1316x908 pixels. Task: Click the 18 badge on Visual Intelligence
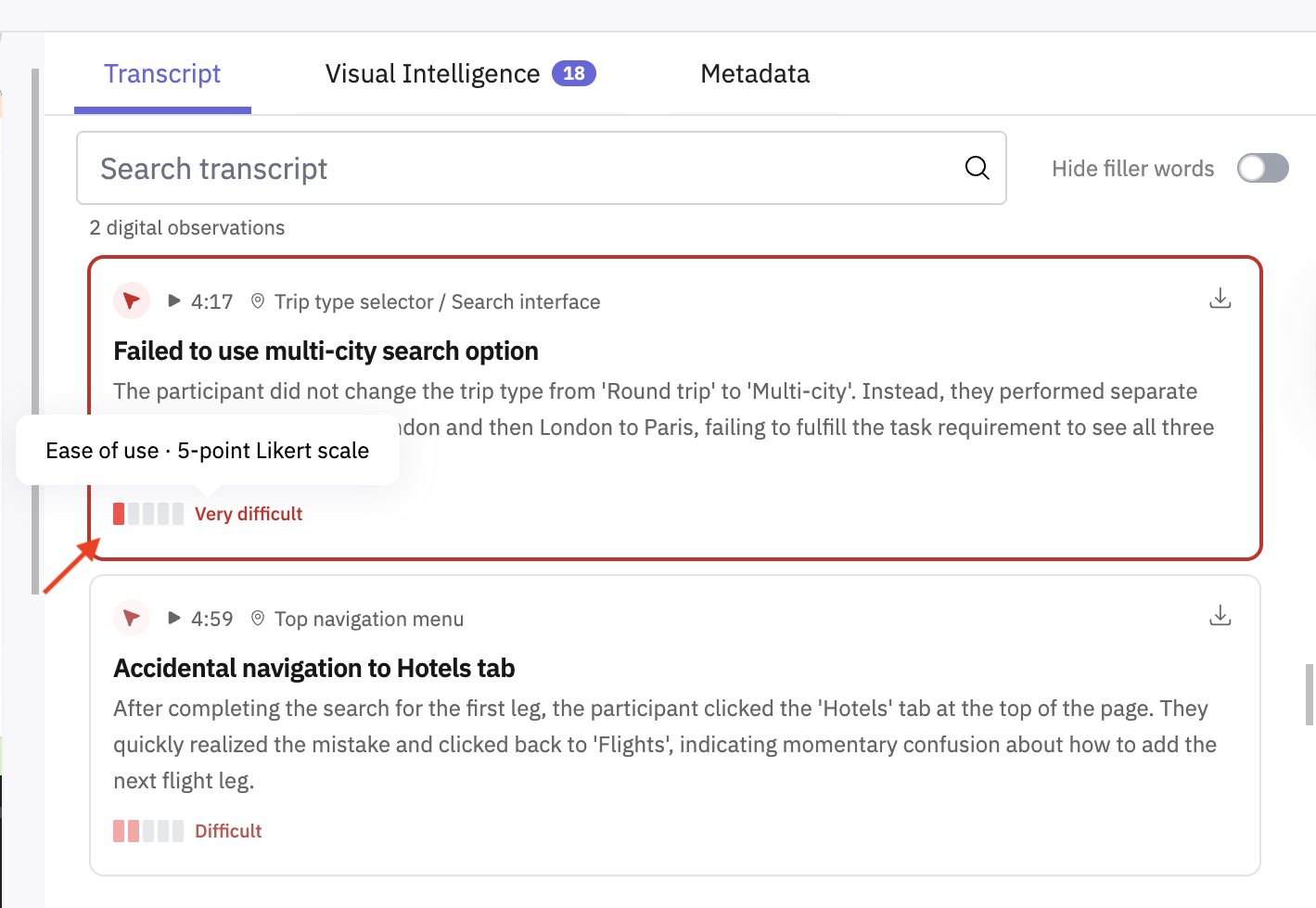point(574,73)
